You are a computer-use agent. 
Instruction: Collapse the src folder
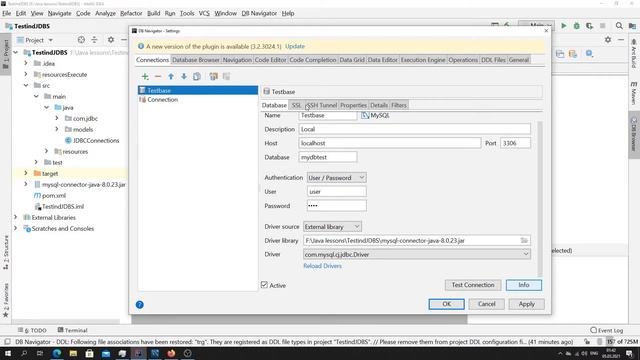coord(26,85)
